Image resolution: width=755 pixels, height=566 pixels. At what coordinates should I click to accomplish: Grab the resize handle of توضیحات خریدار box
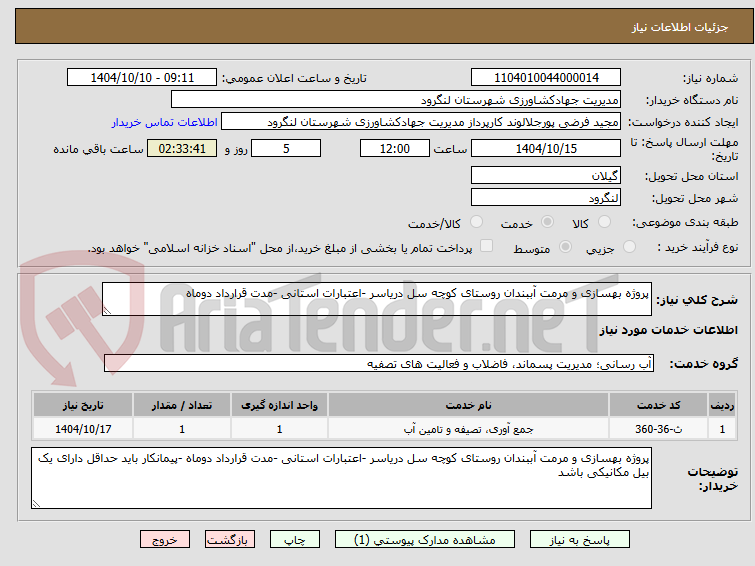coord(36,504)
